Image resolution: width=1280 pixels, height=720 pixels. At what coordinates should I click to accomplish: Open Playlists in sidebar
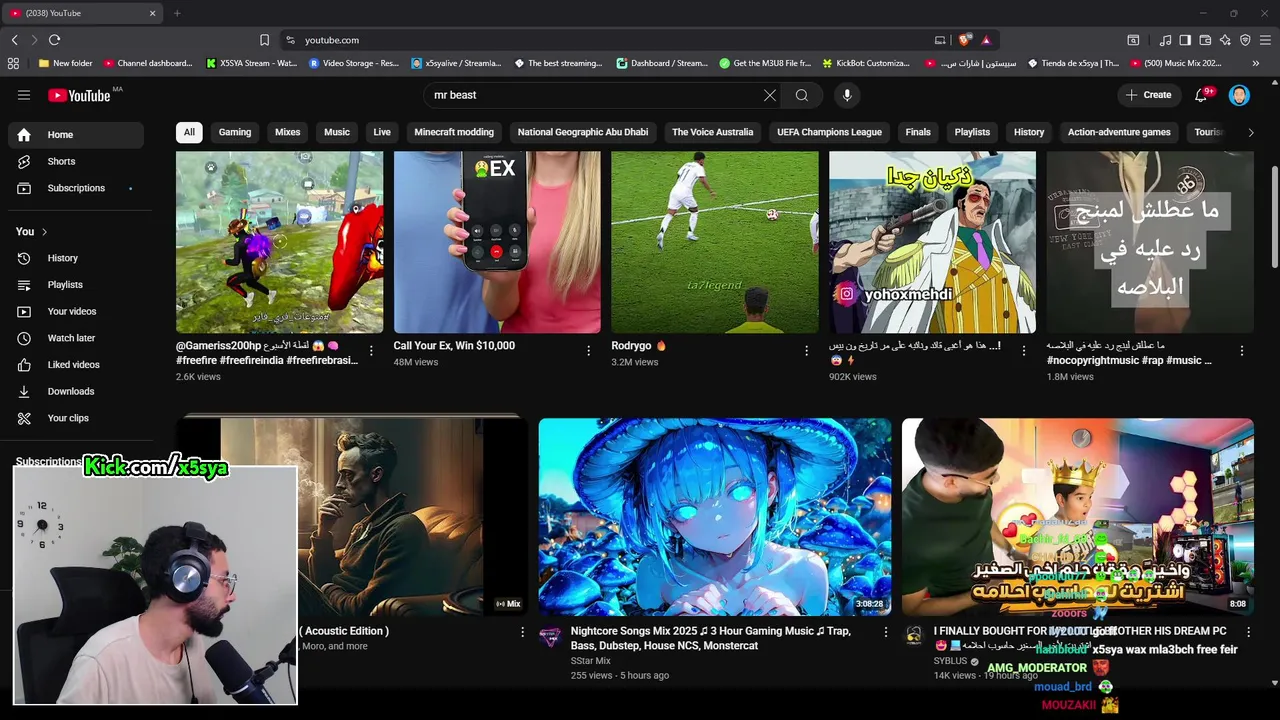76,285
